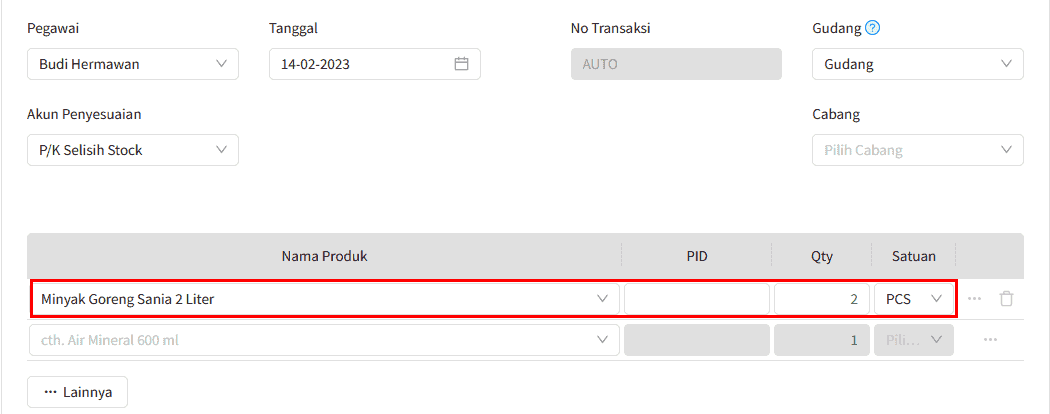
Task: Click the No Transaksi AUTO field
Action: (x=675, y=64)
